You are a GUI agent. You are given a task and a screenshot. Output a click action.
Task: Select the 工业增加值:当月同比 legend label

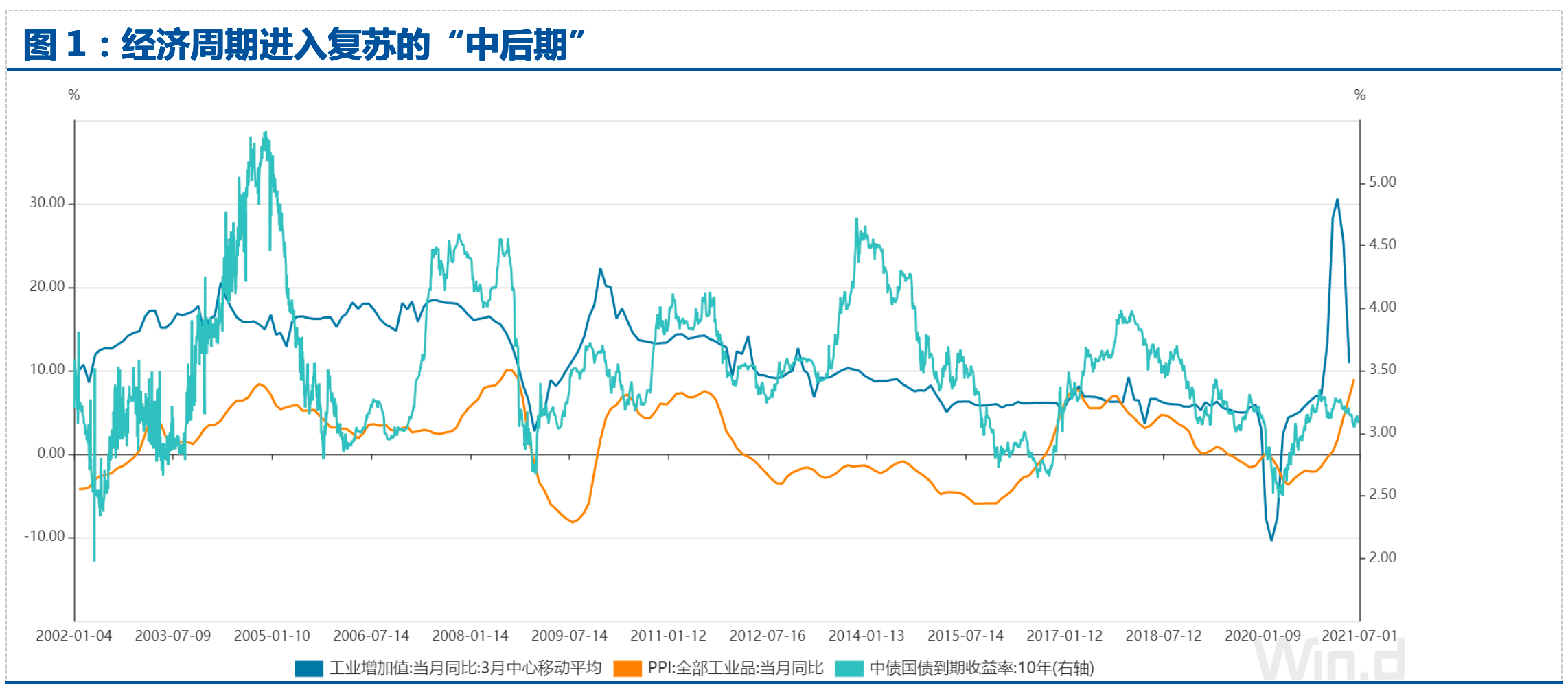tap(465, 668)
